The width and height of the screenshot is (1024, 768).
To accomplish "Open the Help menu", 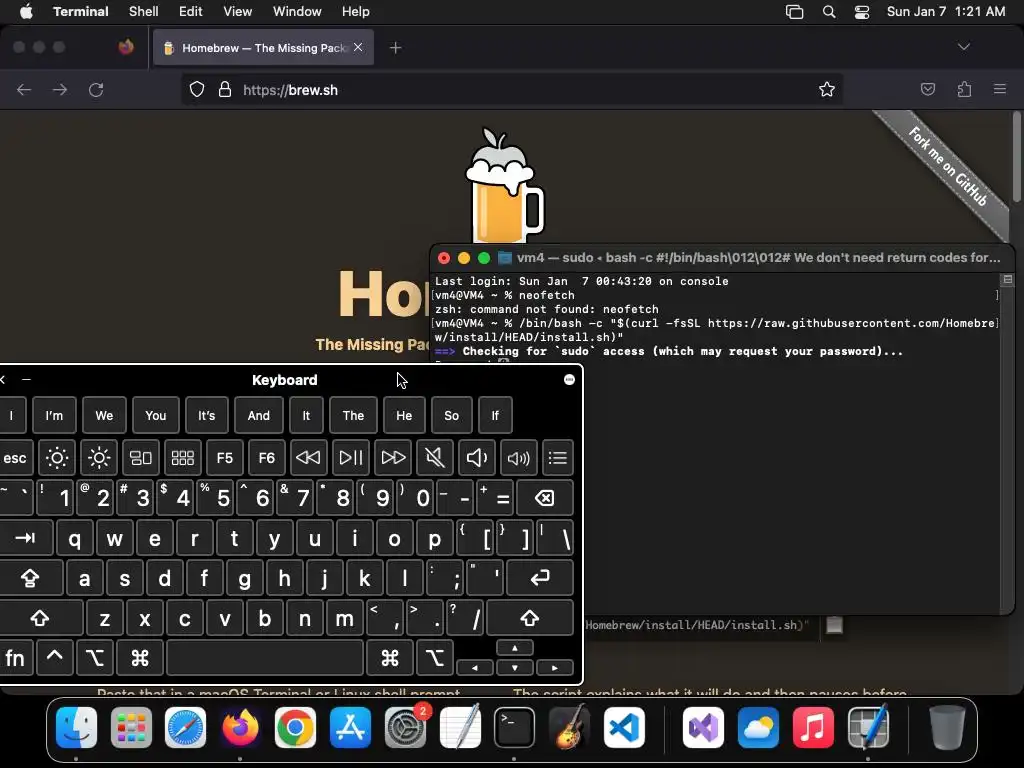I will [355, 12].
